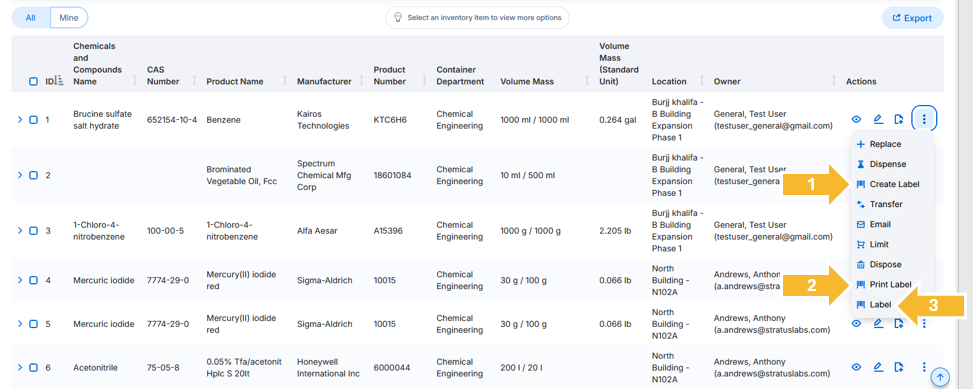The image size is (973, 389).
Task: Select the checkbox for row ID 1
Action: point(34,119)
